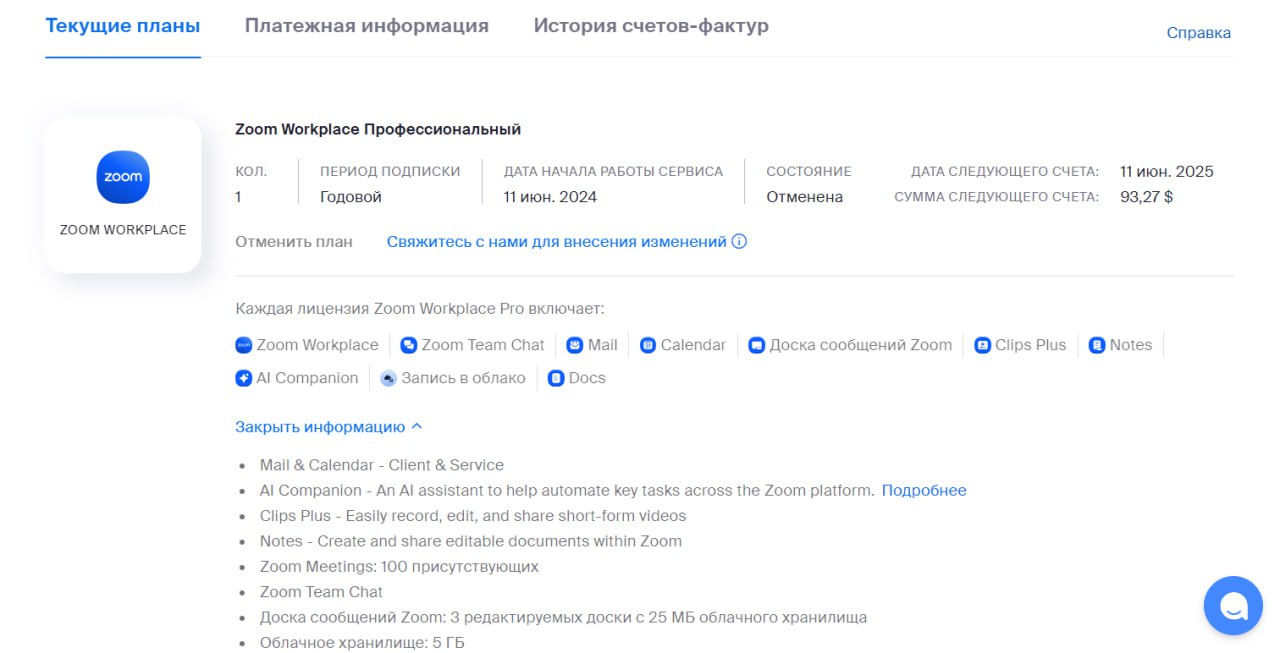This screenshot has width=1280, height=653.
Task: Click the next invoice amount 93,27 $
Action: point(1146,197)
